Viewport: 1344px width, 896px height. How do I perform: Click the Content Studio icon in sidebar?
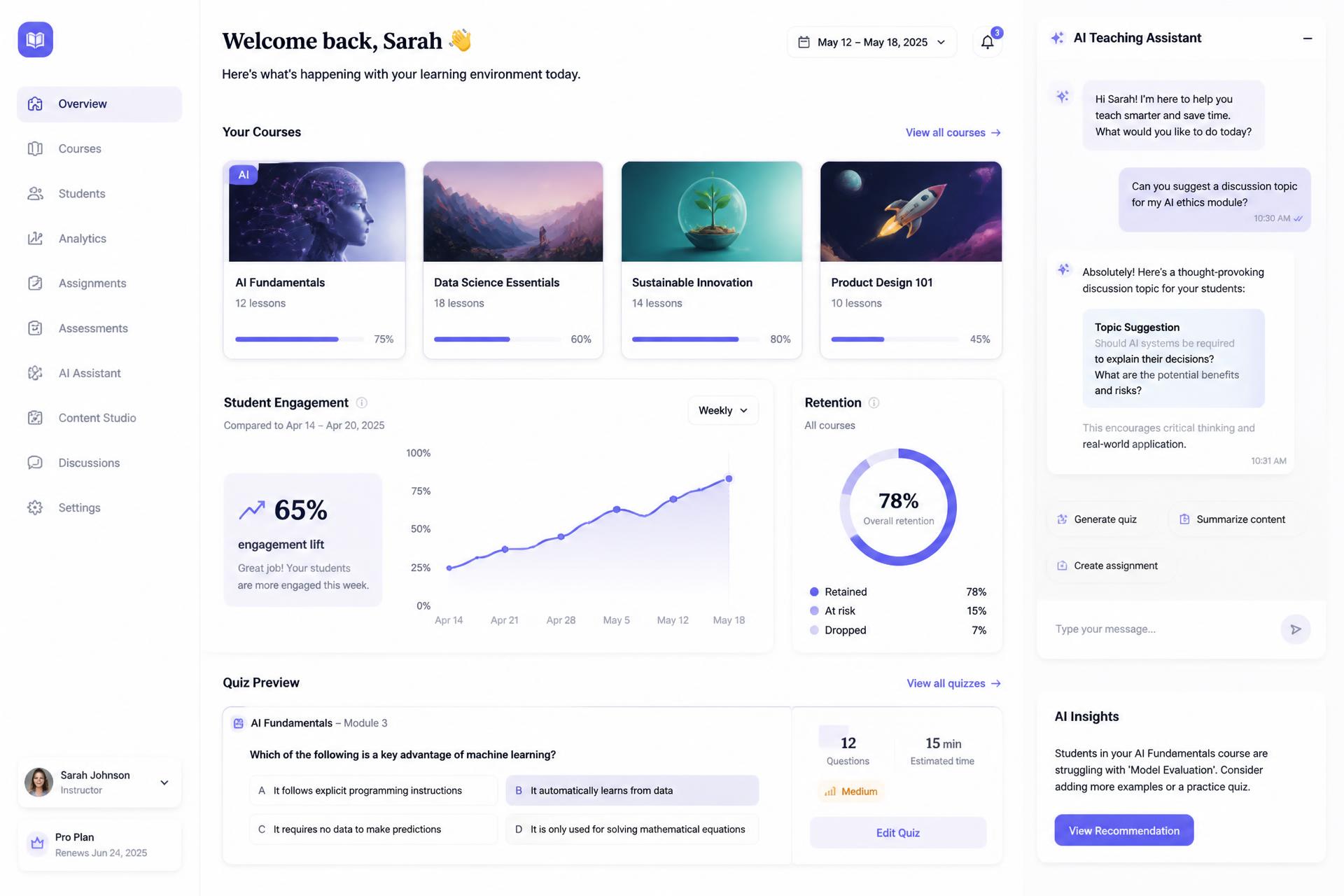click(35, 418)
